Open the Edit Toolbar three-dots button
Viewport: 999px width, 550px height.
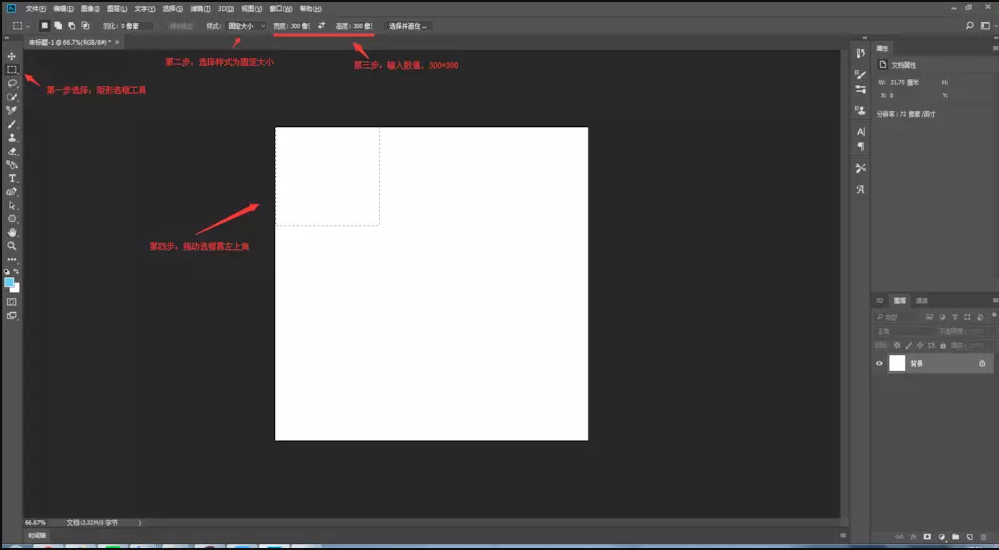11,259
